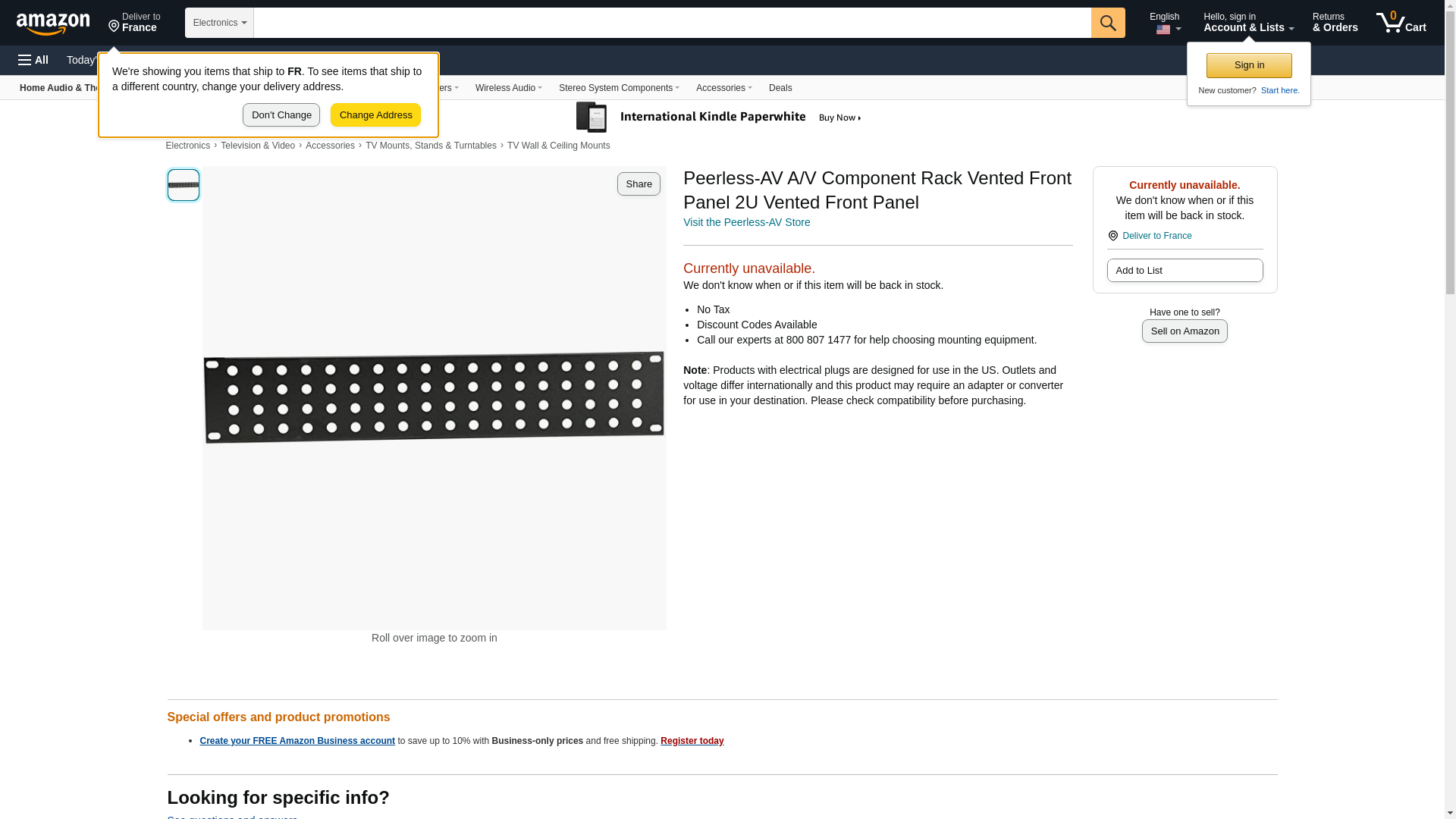Open Wireless Audio category menu
This screenshot has height=819, width=1456.
click(x=508, y=88)
